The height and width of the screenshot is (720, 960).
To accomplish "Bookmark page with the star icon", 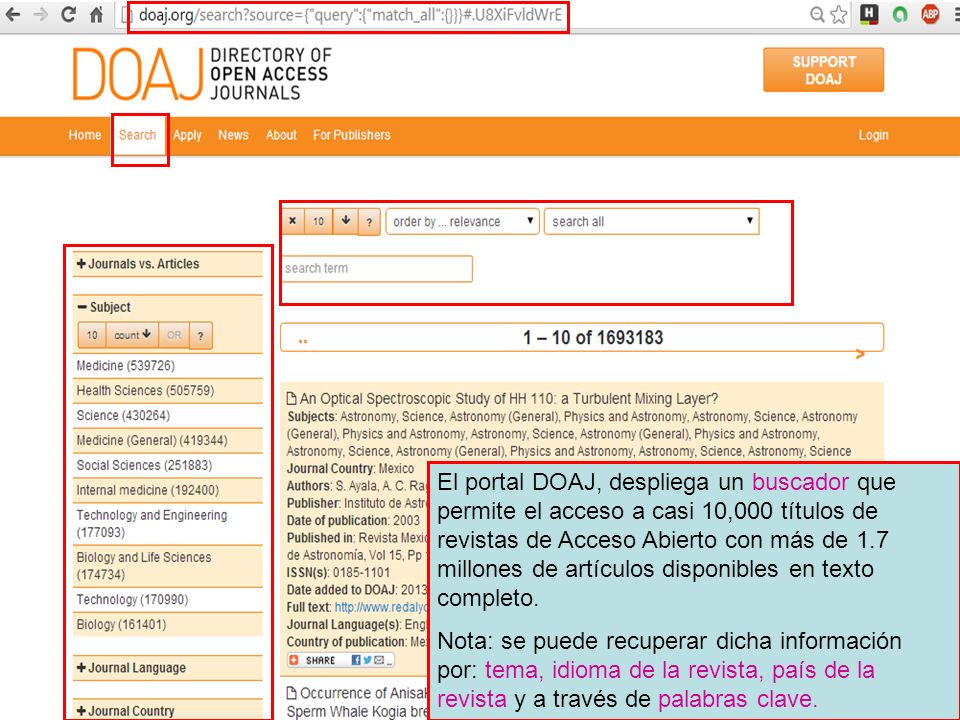I will pyautogui.click(x=839, y=14).
